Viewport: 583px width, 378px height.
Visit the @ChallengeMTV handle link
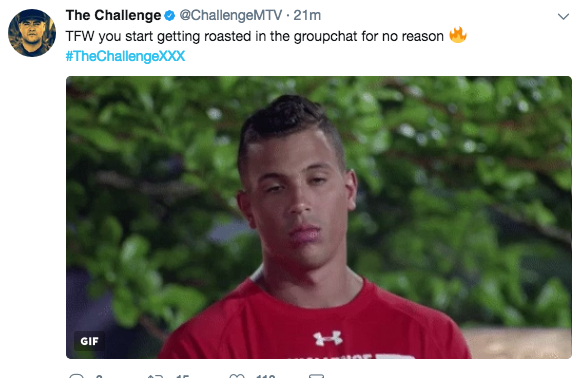(x=231, y=15)
